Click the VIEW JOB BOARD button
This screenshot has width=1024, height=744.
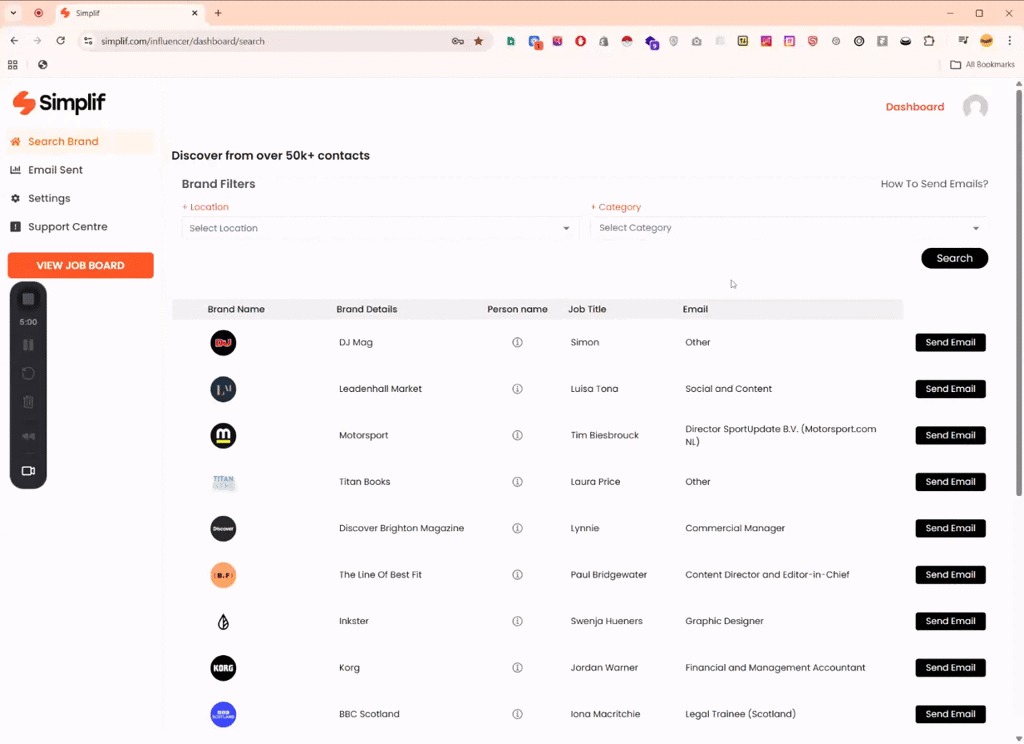pos(80,265)
